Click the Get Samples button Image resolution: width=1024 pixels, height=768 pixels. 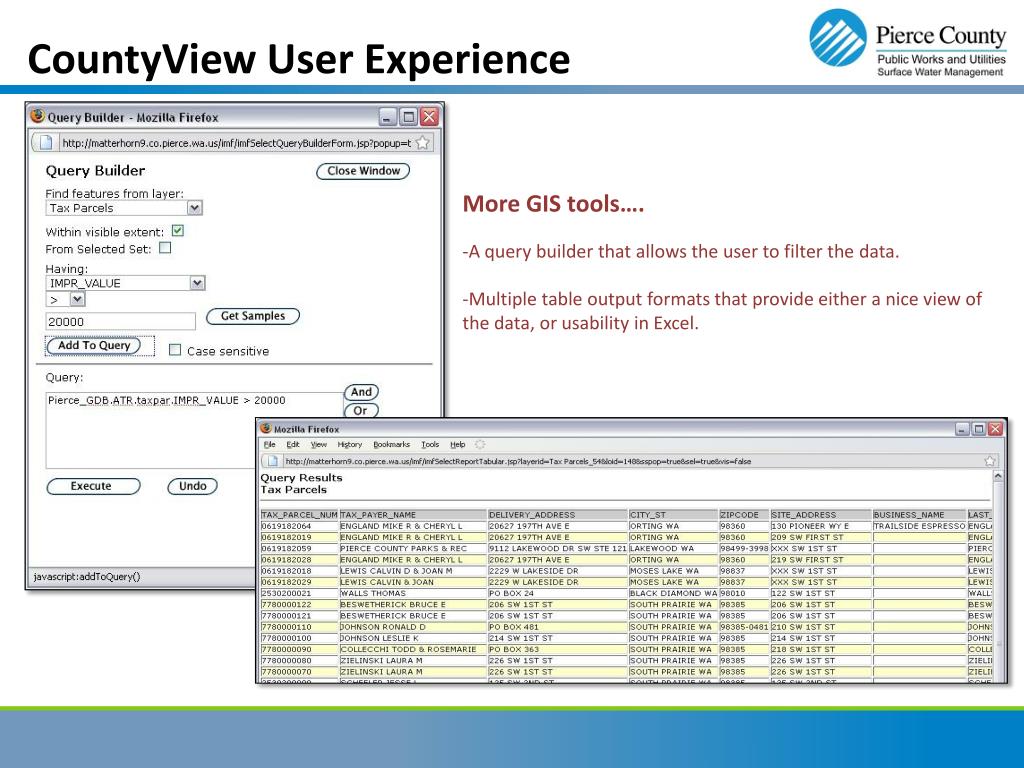(x=253, y=316)
